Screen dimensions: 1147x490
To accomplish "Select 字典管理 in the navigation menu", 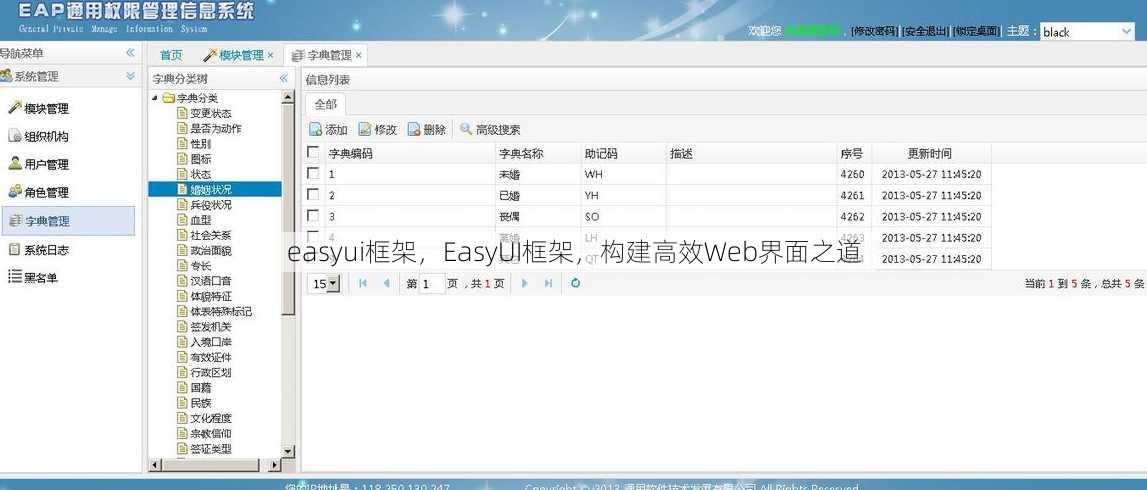I will (68, 221).
